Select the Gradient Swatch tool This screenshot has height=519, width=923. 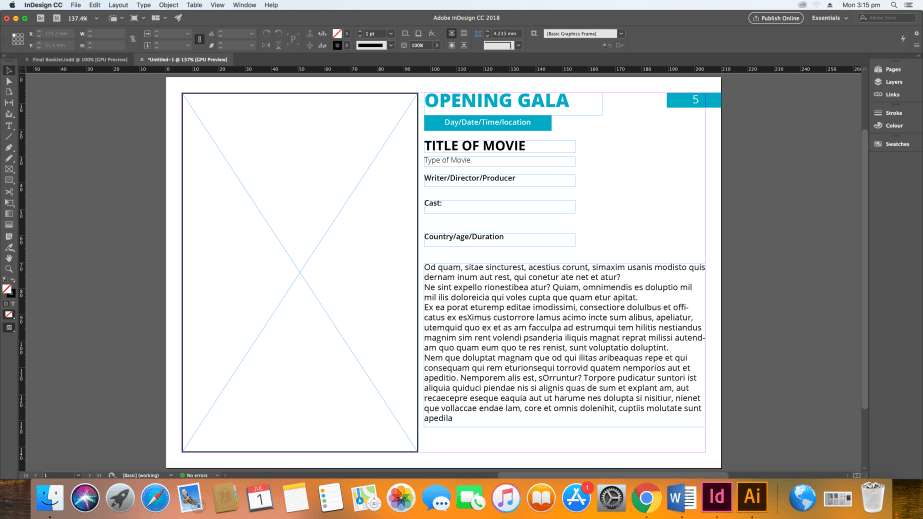9,214
